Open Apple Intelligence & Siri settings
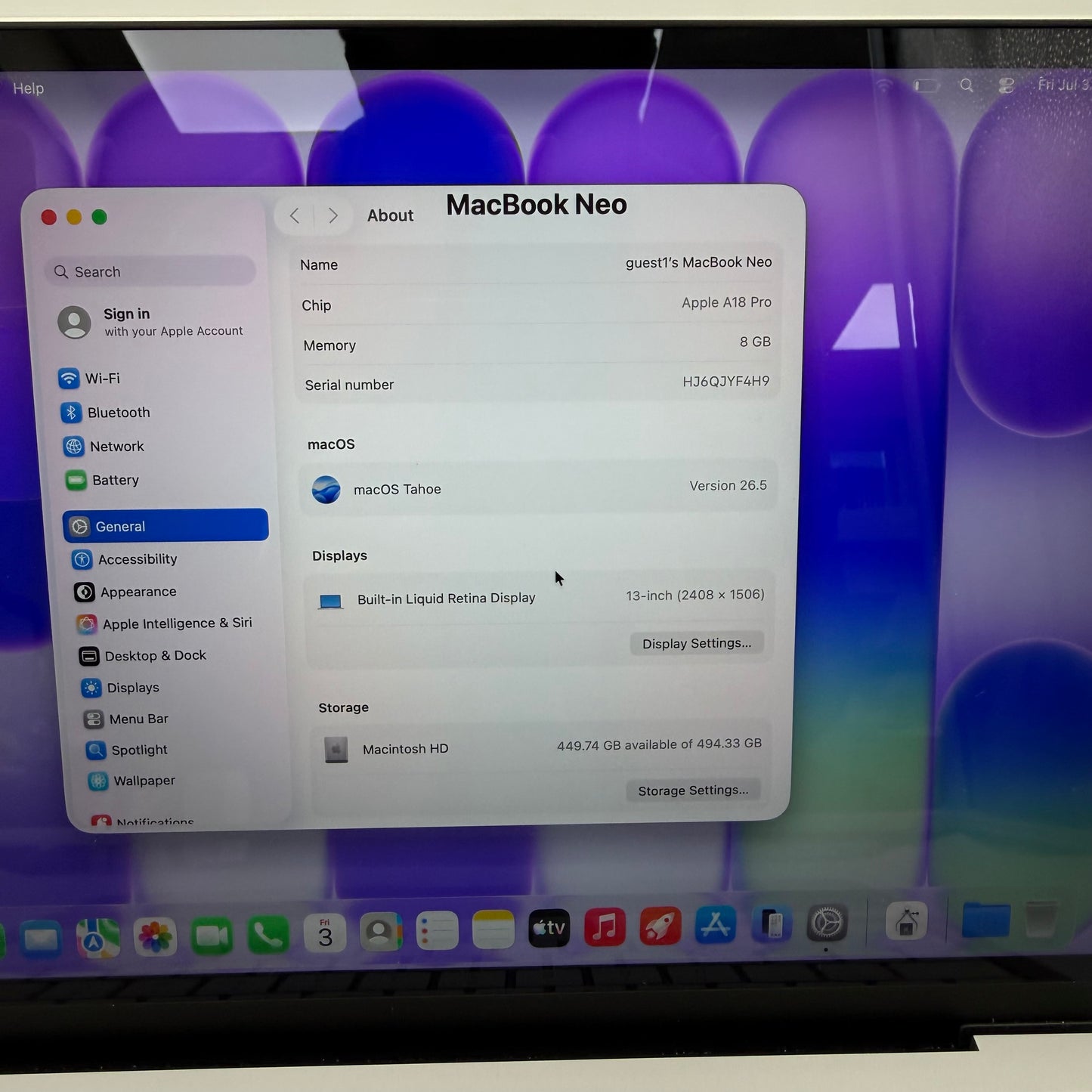This screenshot has width=1092, height=1092. pos(164,623)
